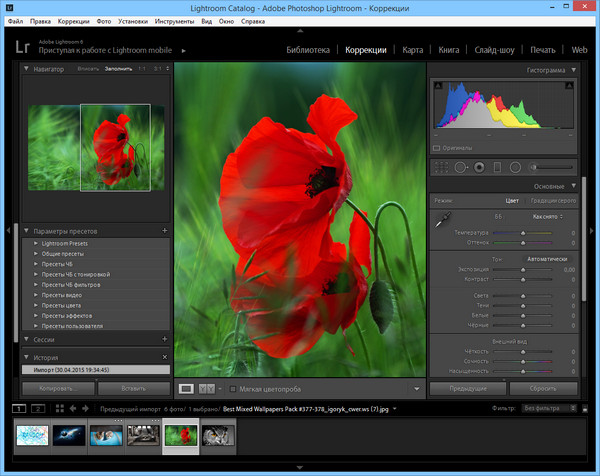Click the Сбросить button
The width and height of the screenshot is (600, 476).
click(x=543, y=387)
